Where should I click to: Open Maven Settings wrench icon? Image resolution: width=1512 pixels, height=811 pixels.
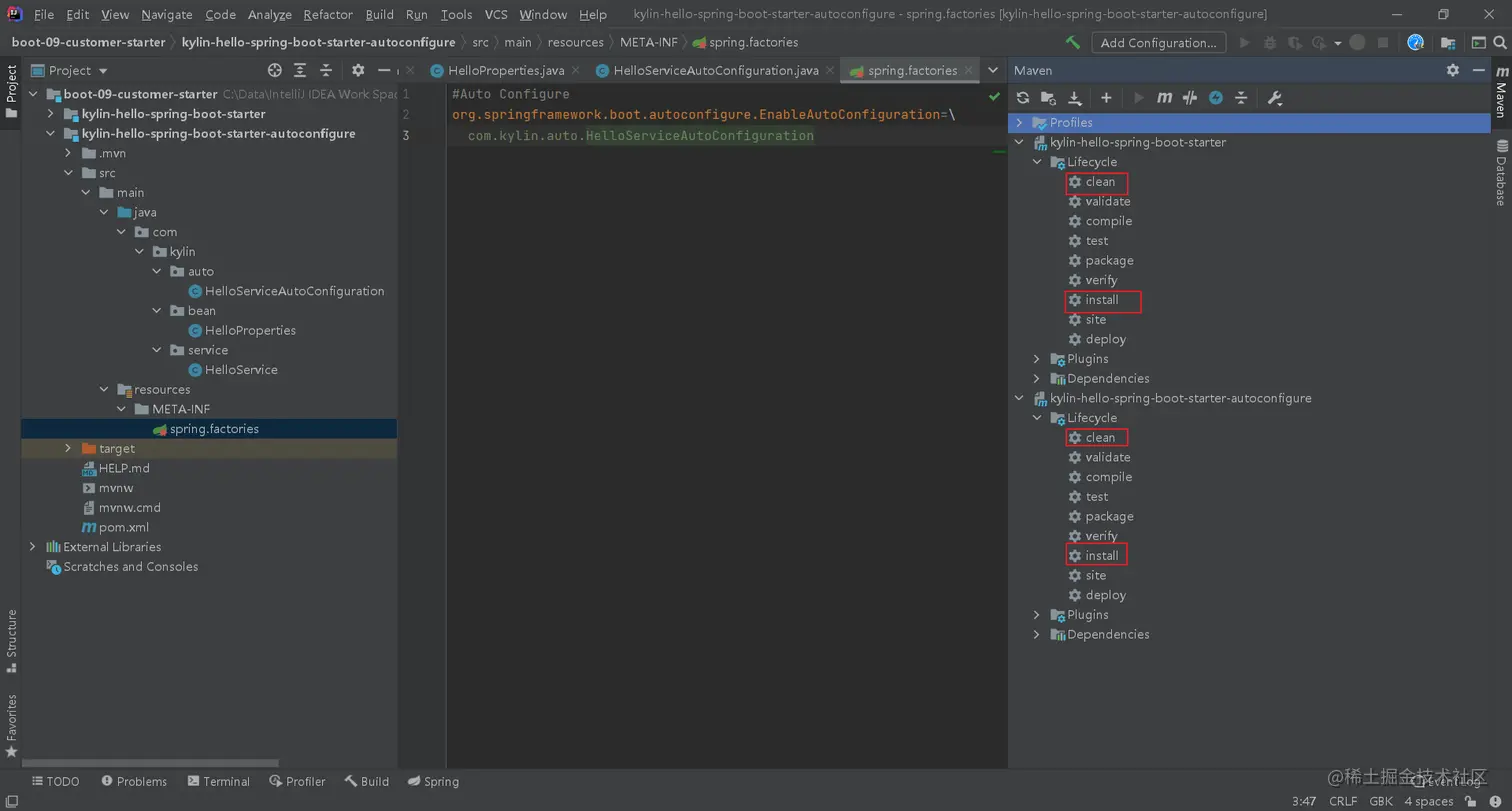(x=1274, y=98)
